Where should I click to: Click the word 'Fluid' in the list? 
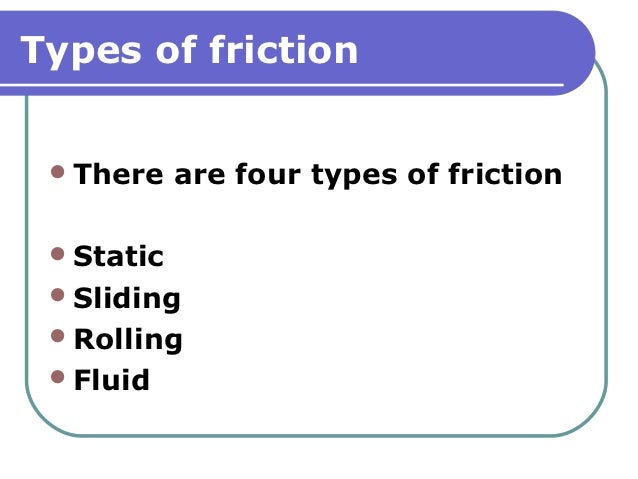(111, 380)
